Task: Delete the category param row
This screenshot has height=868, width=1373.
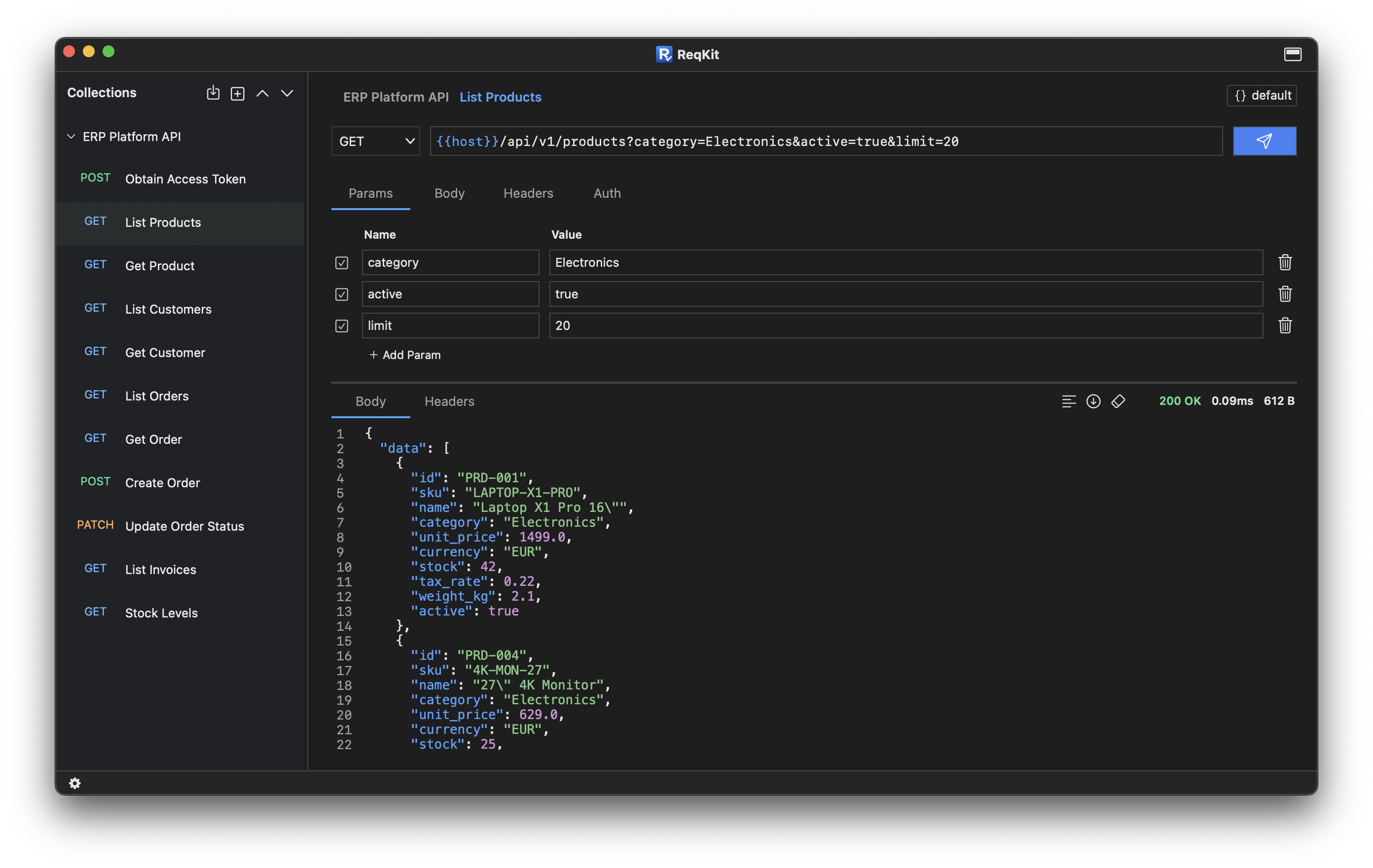Action: [x=1285, y=262]
